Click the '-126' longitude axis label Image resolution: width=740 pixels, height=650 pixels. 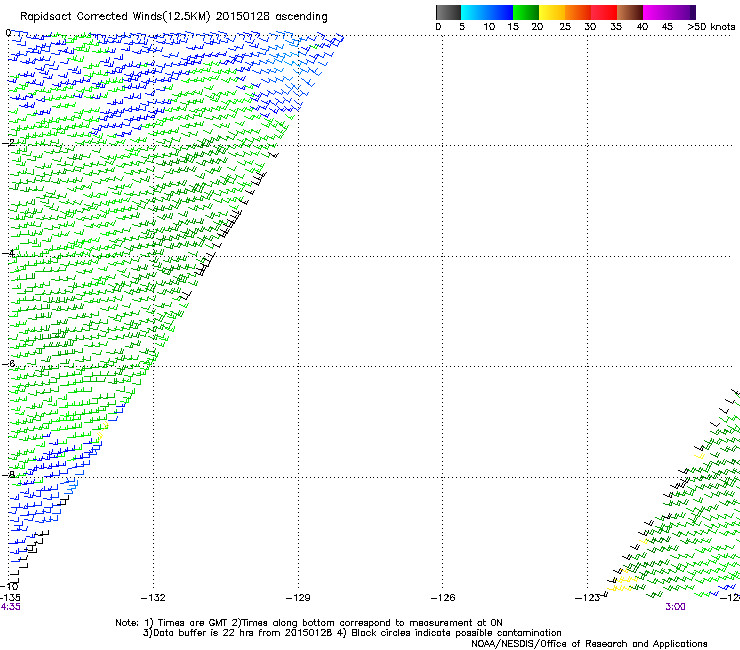[443, 598]
